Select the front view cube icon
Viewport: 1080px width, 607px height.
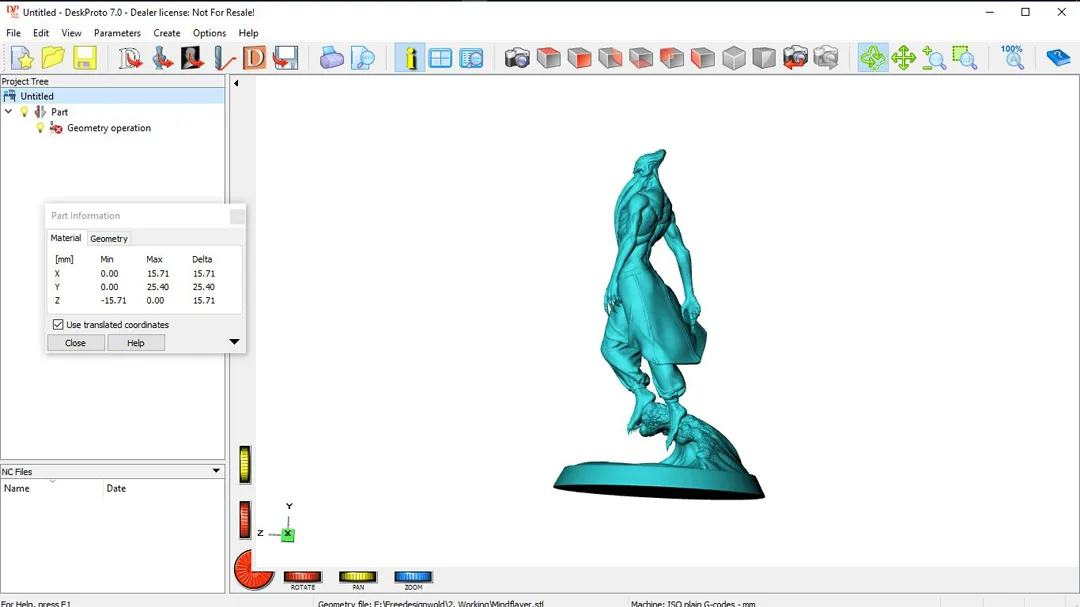pyautogui.click(x=579, y=59)
